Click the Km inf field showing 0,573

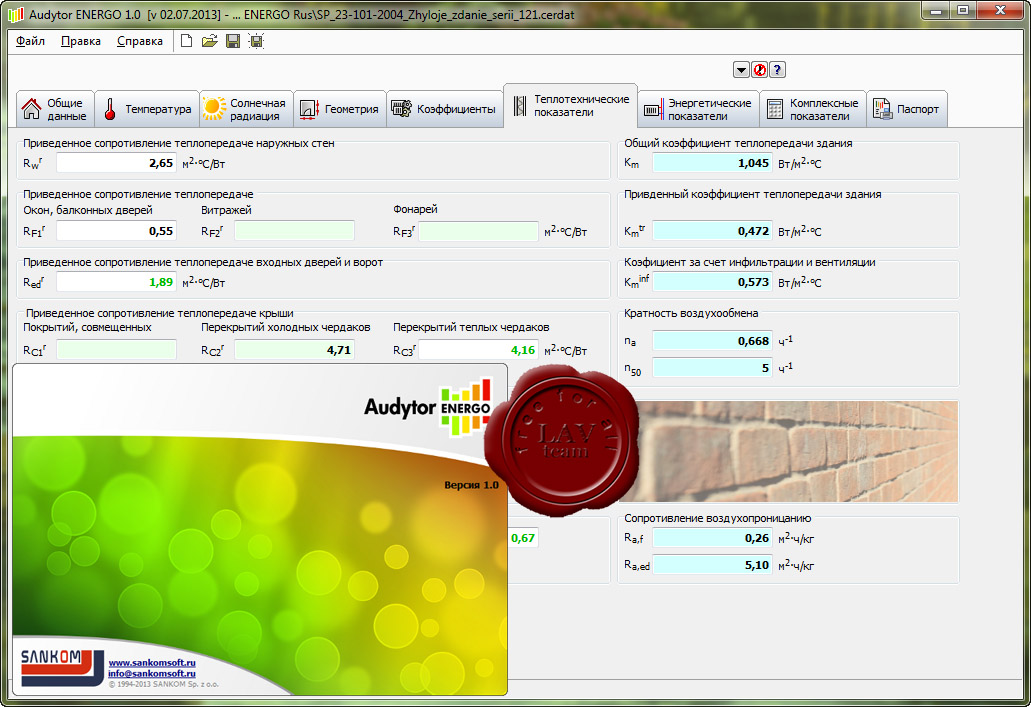tap(712, 282)
